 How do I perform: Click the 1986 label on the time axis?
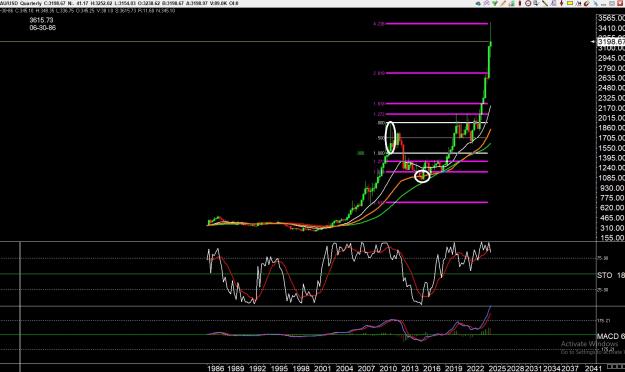pyautogui.click(x=216, y=368)
